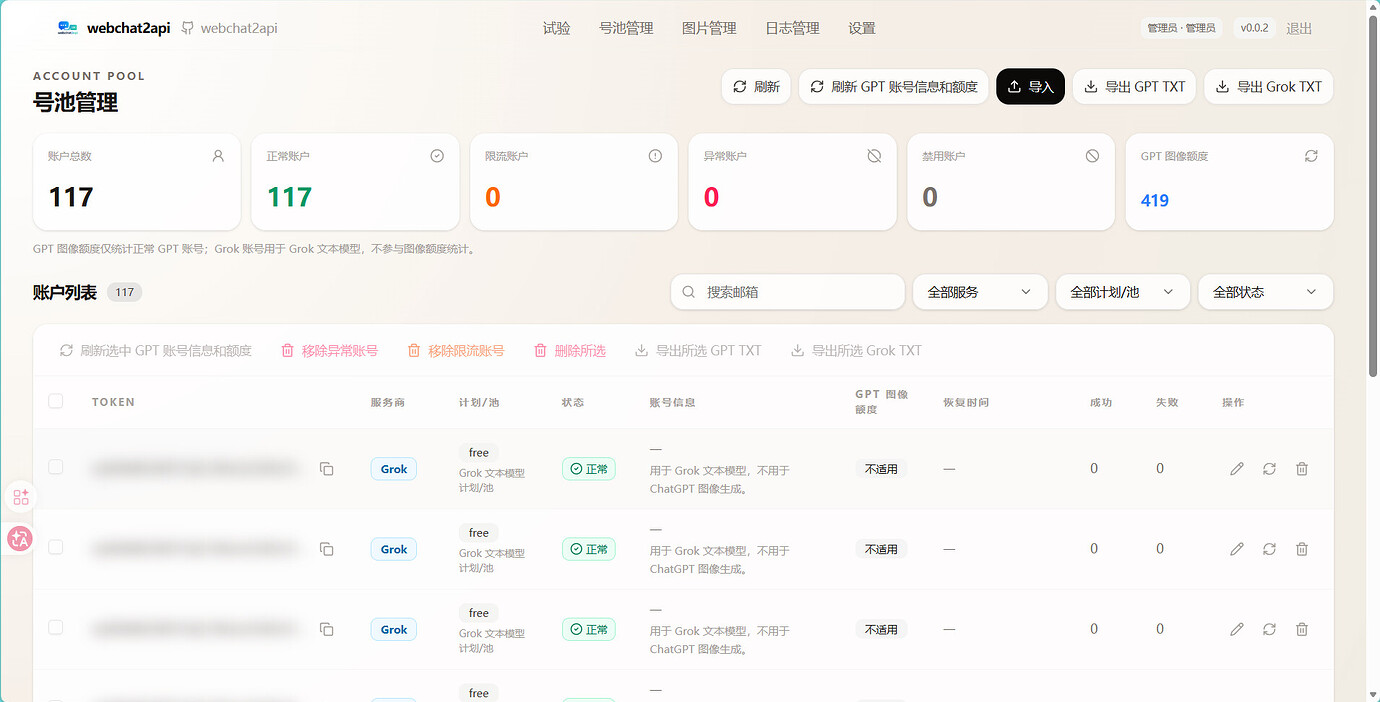Click checkmark icon in 正常账户 card
Image resolution: width=1380 pixels, height=702 pixels.
coord(437,156)
